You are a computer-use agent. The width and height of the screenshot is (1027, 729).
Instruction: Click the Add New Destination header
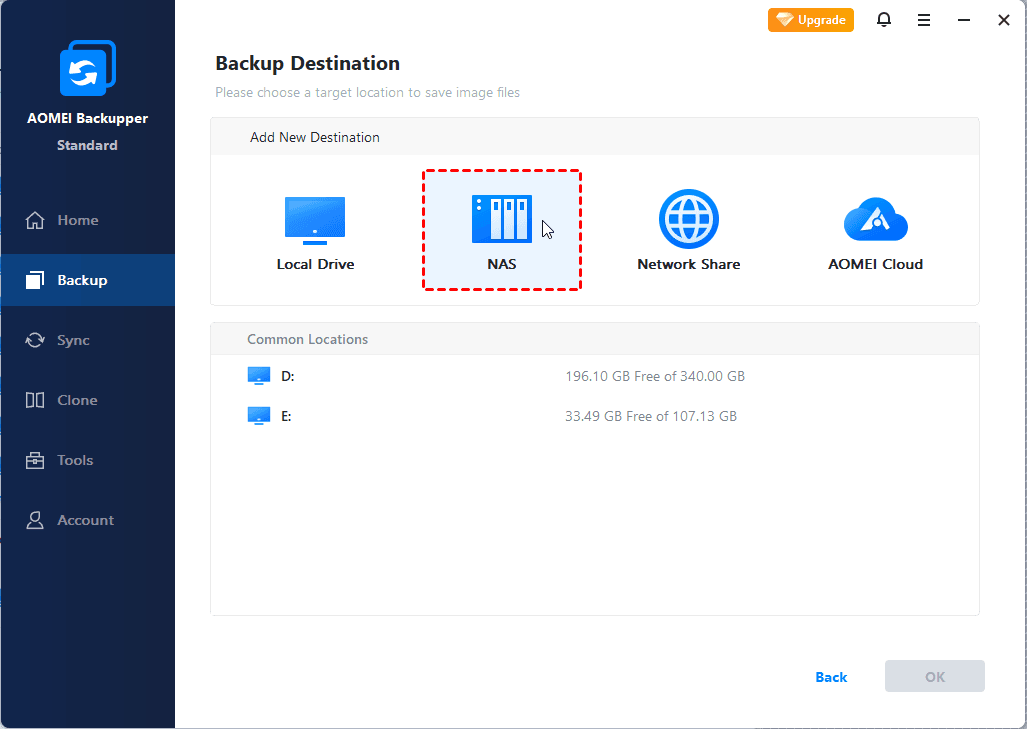pyautogui.click(x=315, y=137)
